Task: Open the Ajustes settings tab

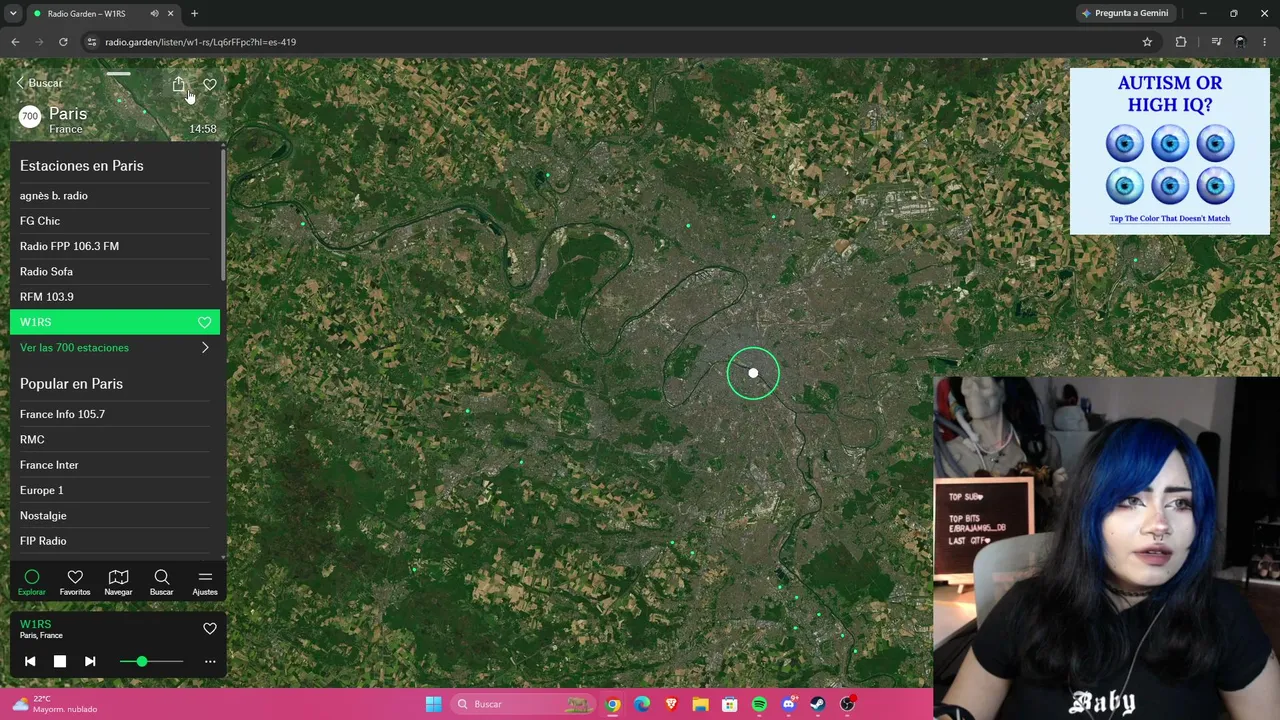Action: (205, 582)
